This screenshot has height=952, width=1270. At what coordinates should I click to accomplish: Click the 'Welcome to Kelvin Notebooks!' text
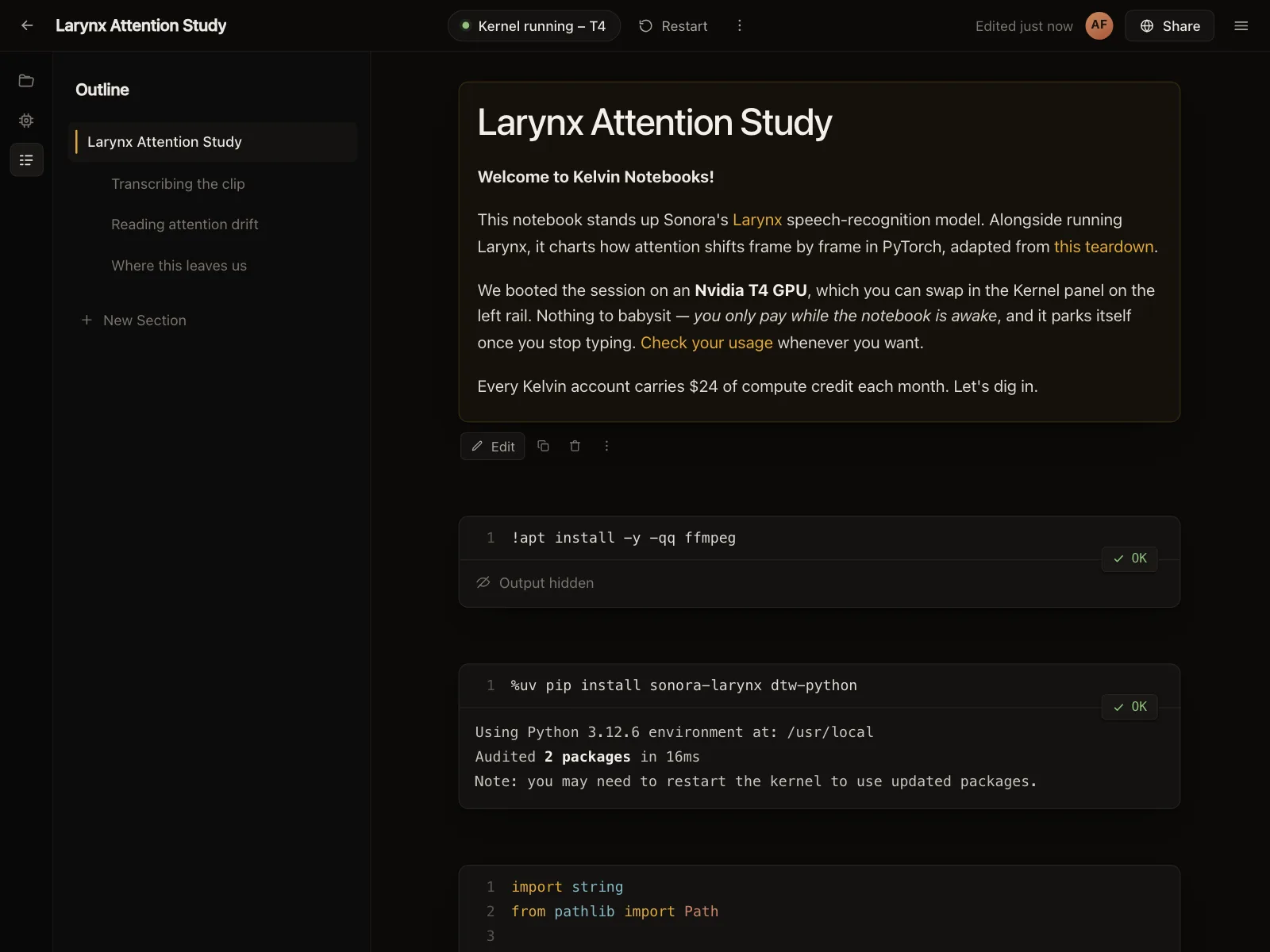(596, 177)
